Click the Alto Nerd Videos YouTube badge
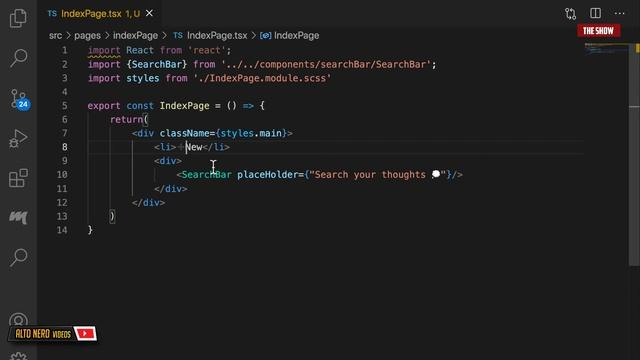Screen dimensions: 640x360 click(53, 334)
